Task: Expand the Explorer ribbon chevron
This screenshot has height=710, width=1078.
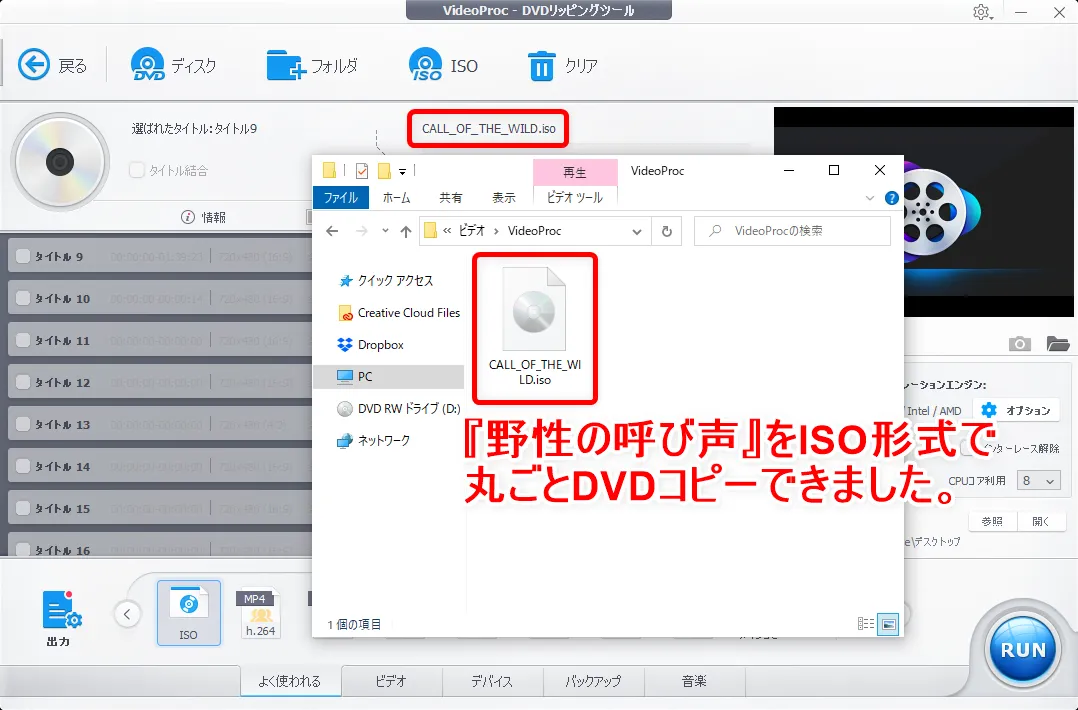Action: click(x=870, y=198)
